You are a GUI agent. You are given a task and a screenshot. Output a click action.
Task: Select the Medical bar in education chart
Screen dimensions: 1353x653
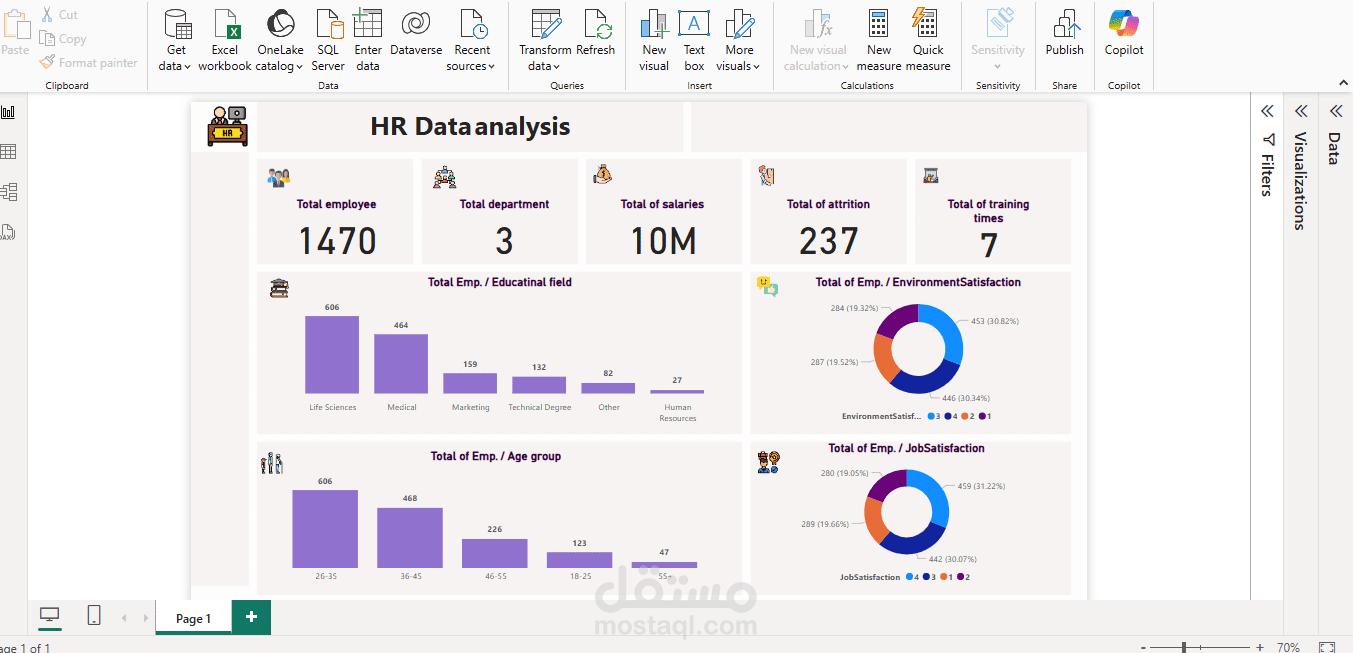tap(401, 364)
